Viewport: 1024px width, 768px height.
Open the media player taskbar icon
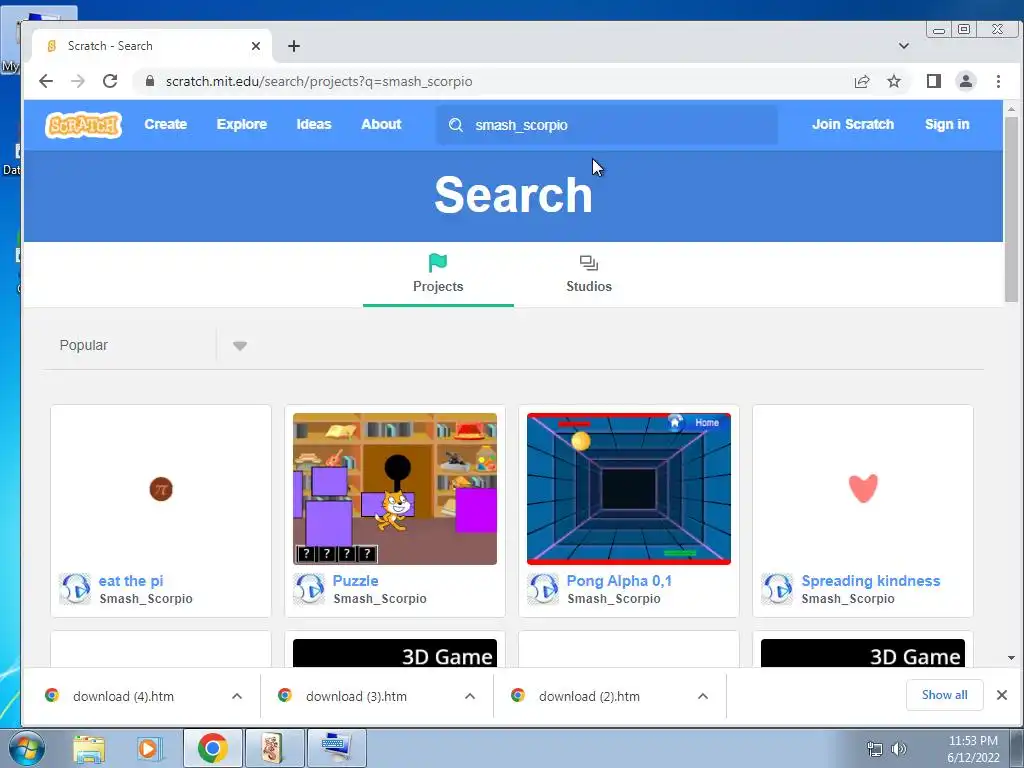[x=148, y=748]
